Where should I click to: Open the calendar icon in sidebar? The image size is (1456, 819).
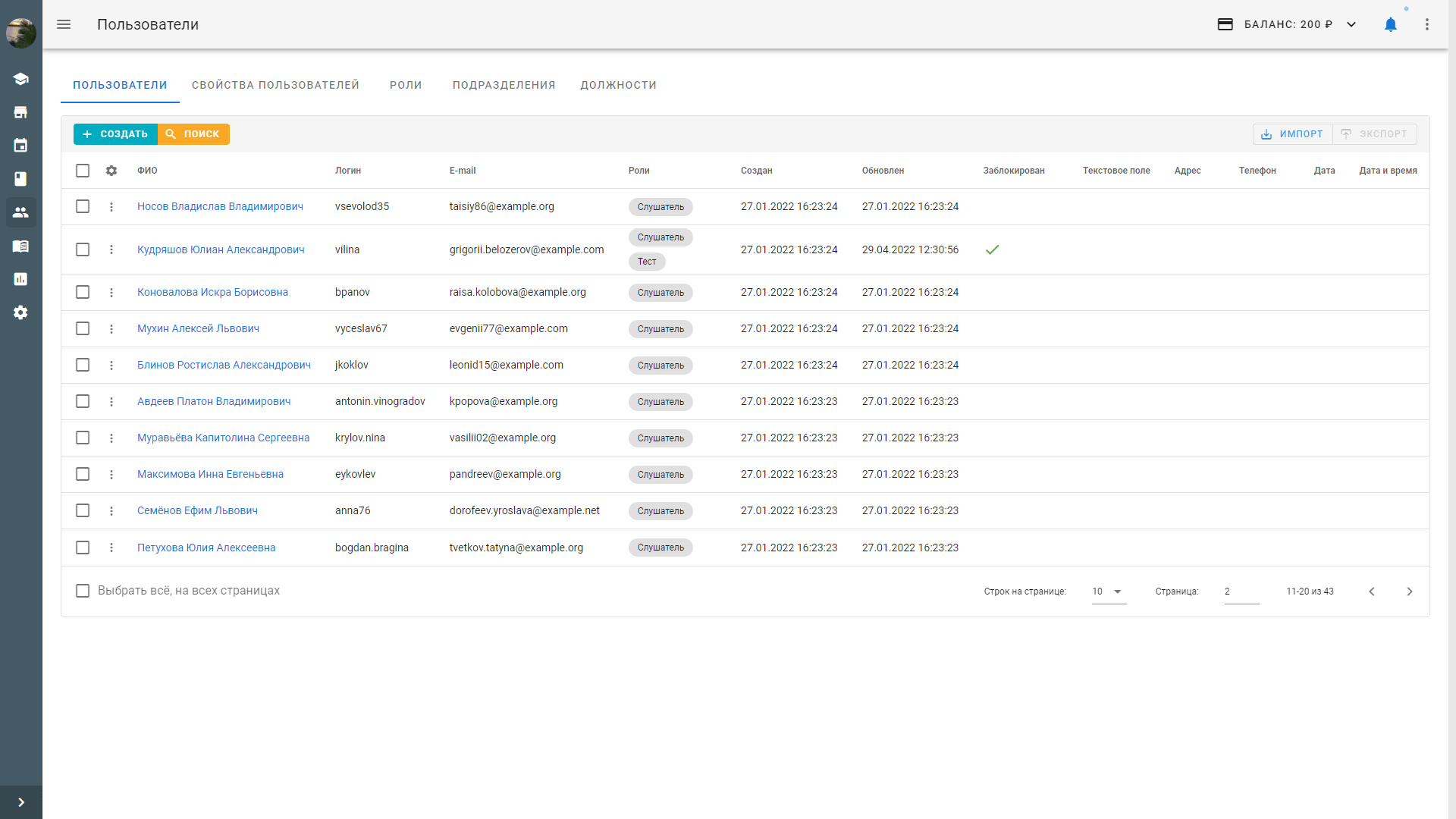[20, 146]
